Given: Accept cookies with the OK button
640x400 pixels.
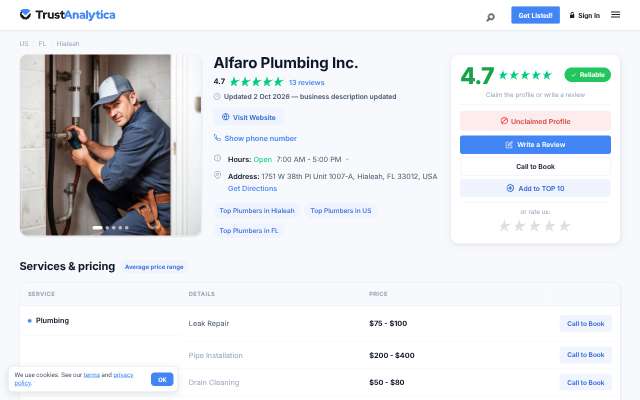Looking at the screenshot, I should click(x=162, y=379).
